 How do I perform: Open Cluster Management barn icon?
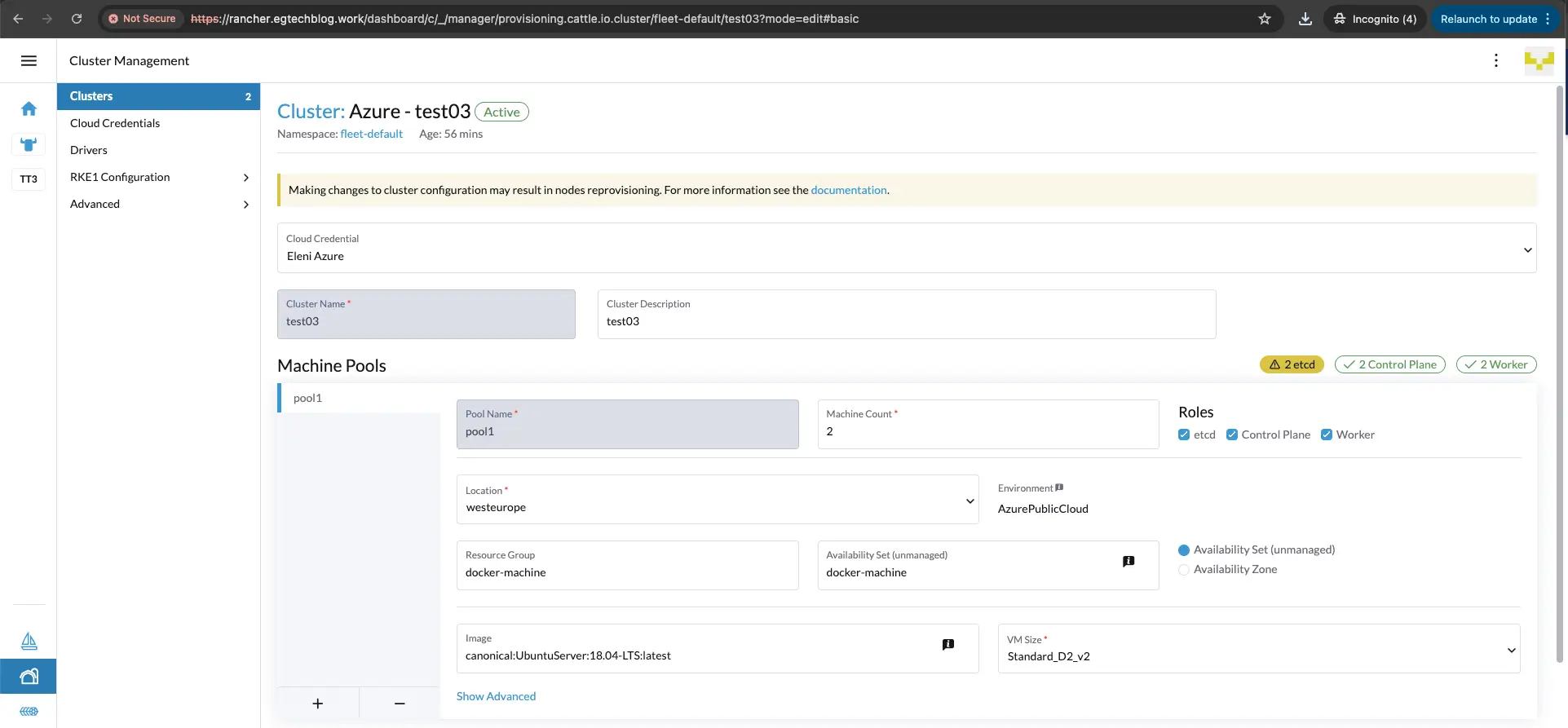click(x=29, y=676)
